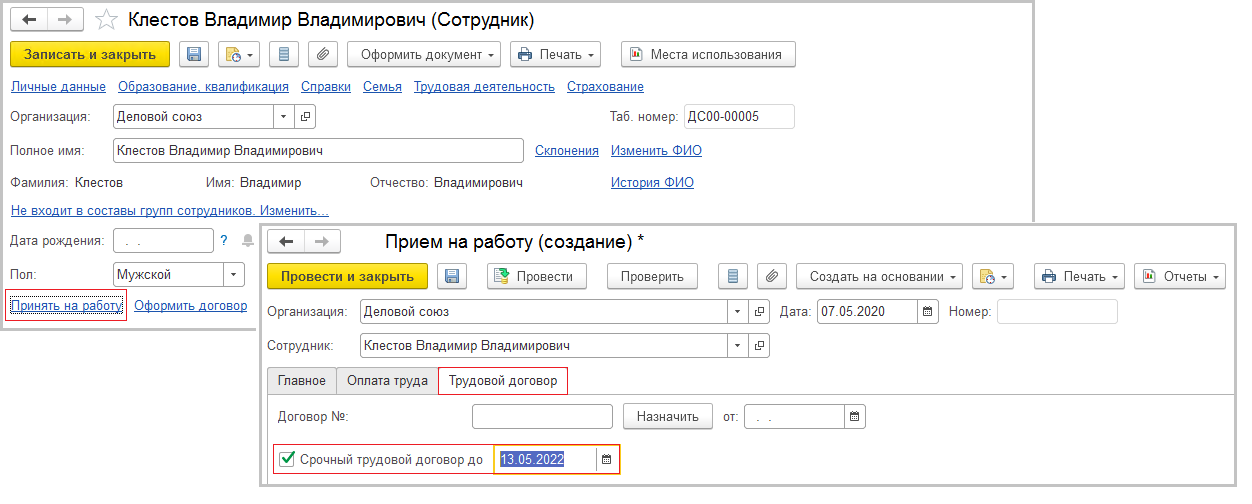Focus the Дата рождения field
The width and height of the screenshot is (1252, 504).
pyautogui.click(x=163, y=240)
